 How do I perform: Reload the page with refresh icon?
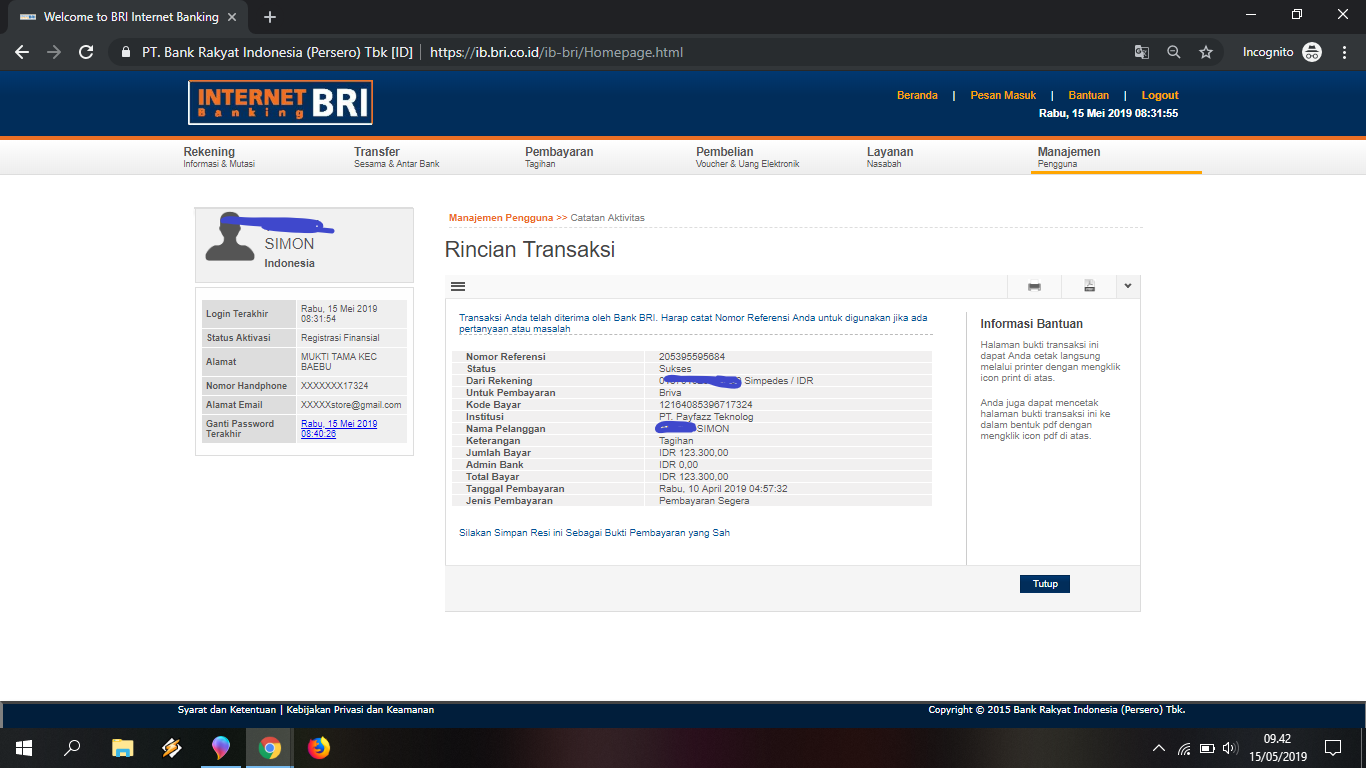[x=86, y=52]
